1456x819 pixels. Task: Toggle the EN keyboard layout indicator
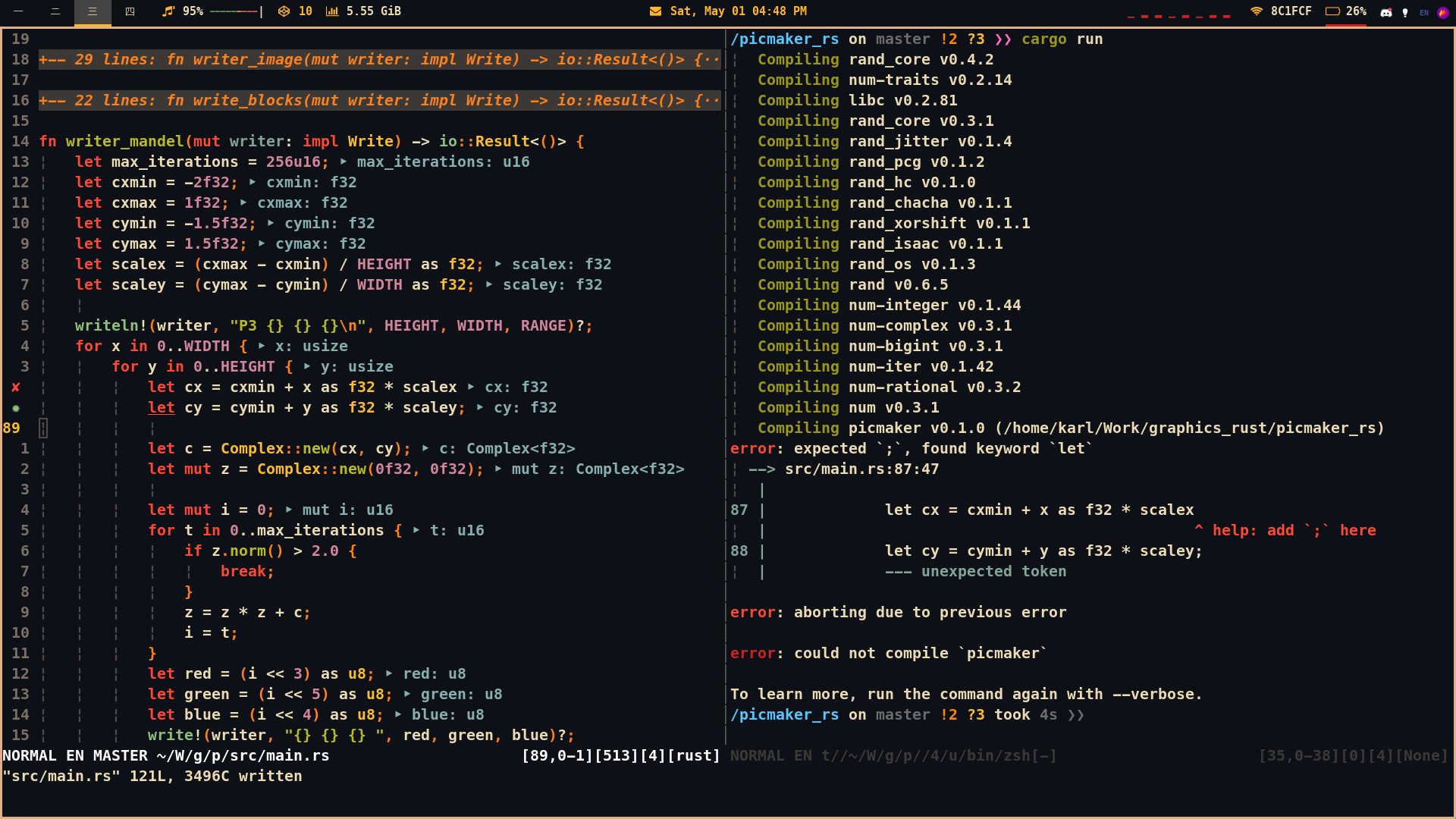pos(1424,12)
